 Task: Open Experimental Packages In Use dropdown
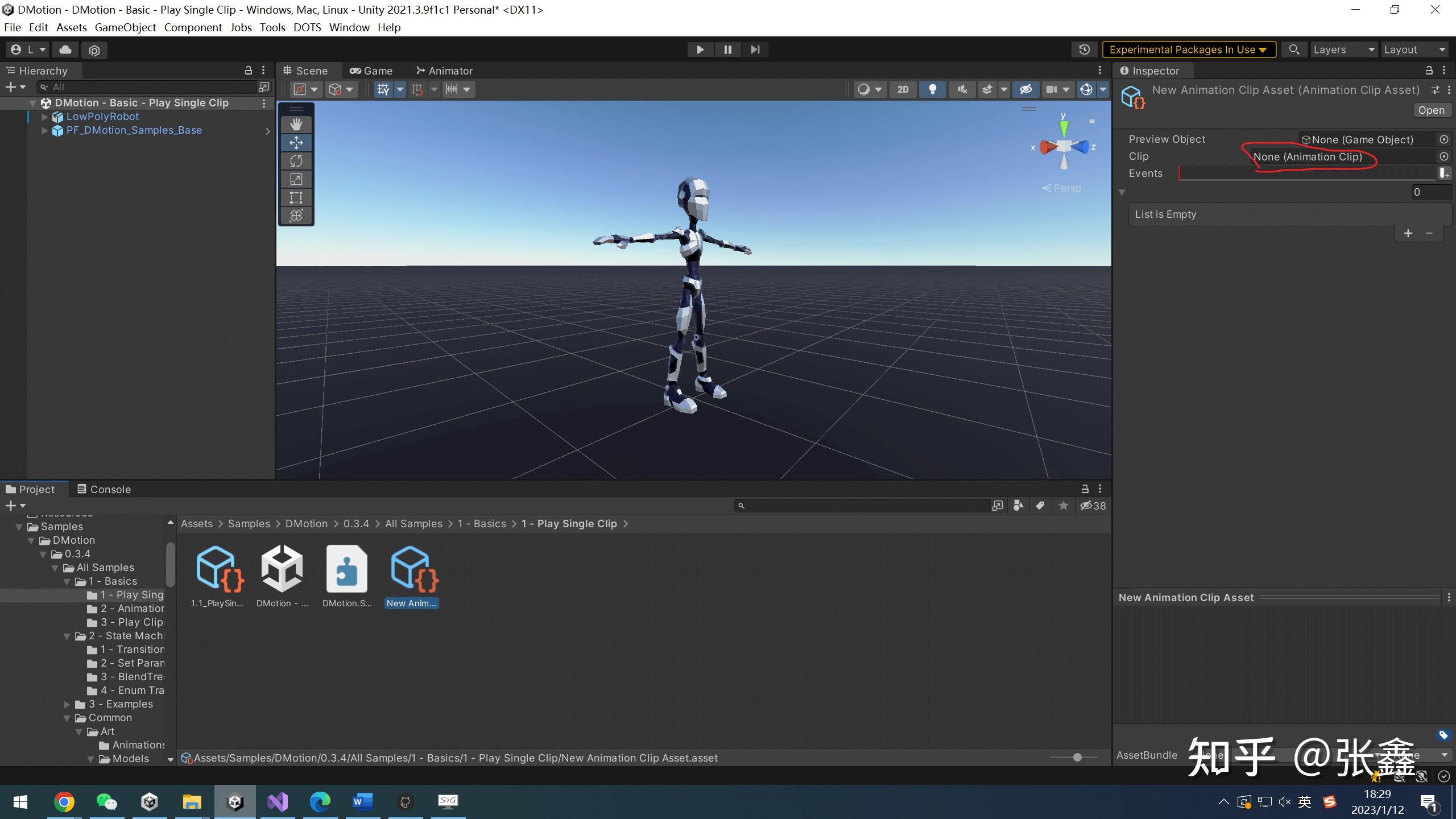pyautogui.click(x=1189, y=49)
